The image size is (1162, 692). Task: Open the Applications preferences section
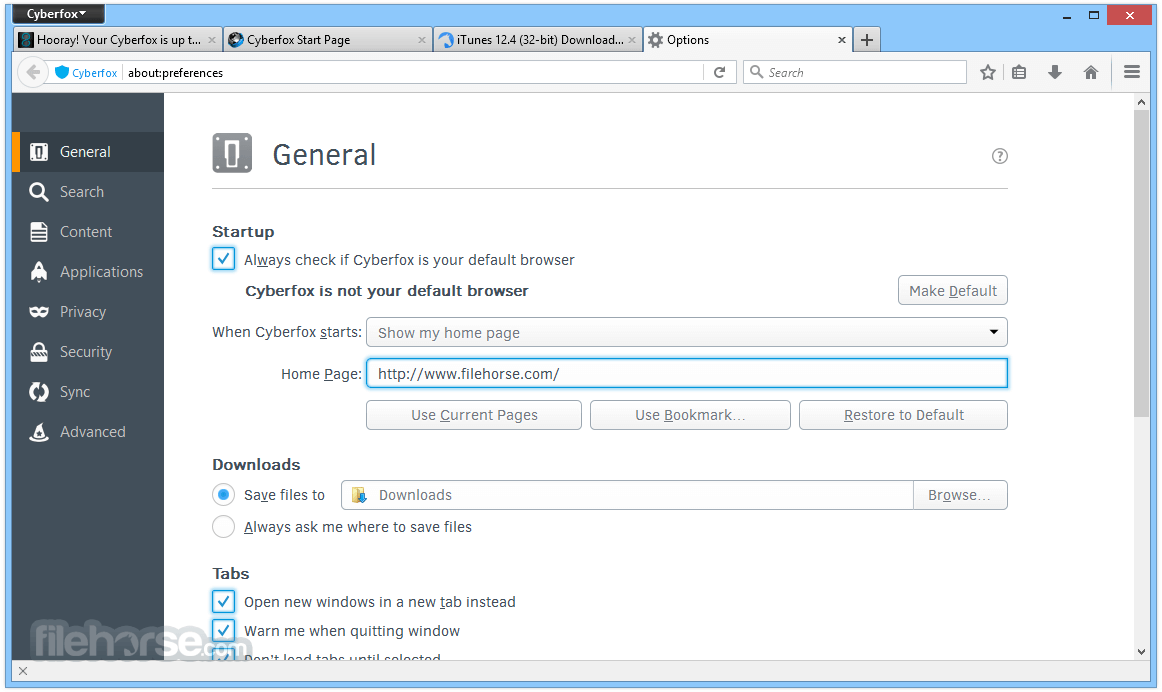(x=88, y=272)
